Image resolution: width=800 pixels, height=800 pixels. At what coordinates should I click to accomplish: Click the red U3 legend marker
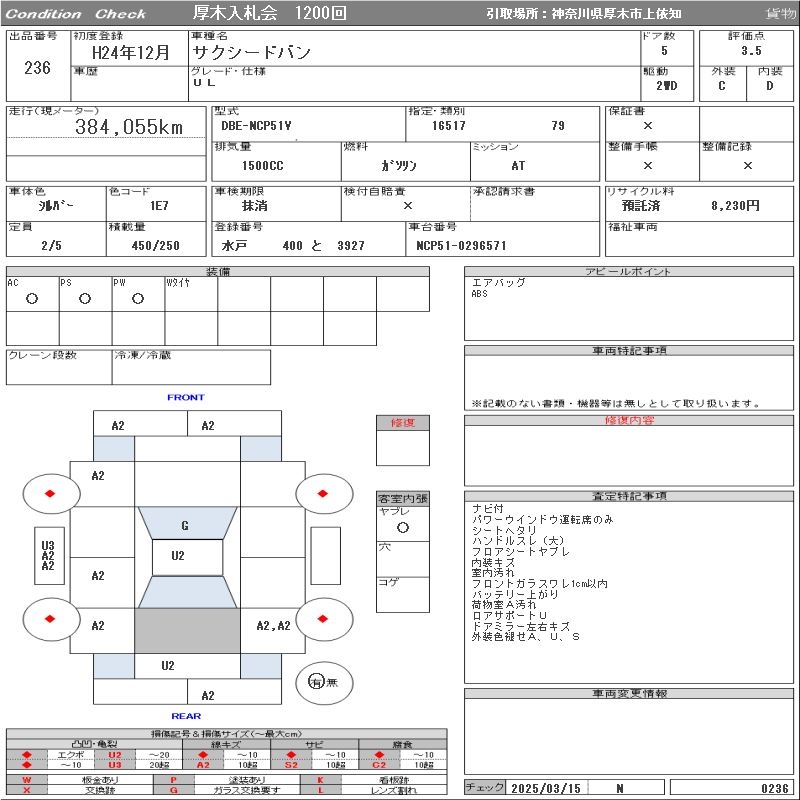[115, 764]
